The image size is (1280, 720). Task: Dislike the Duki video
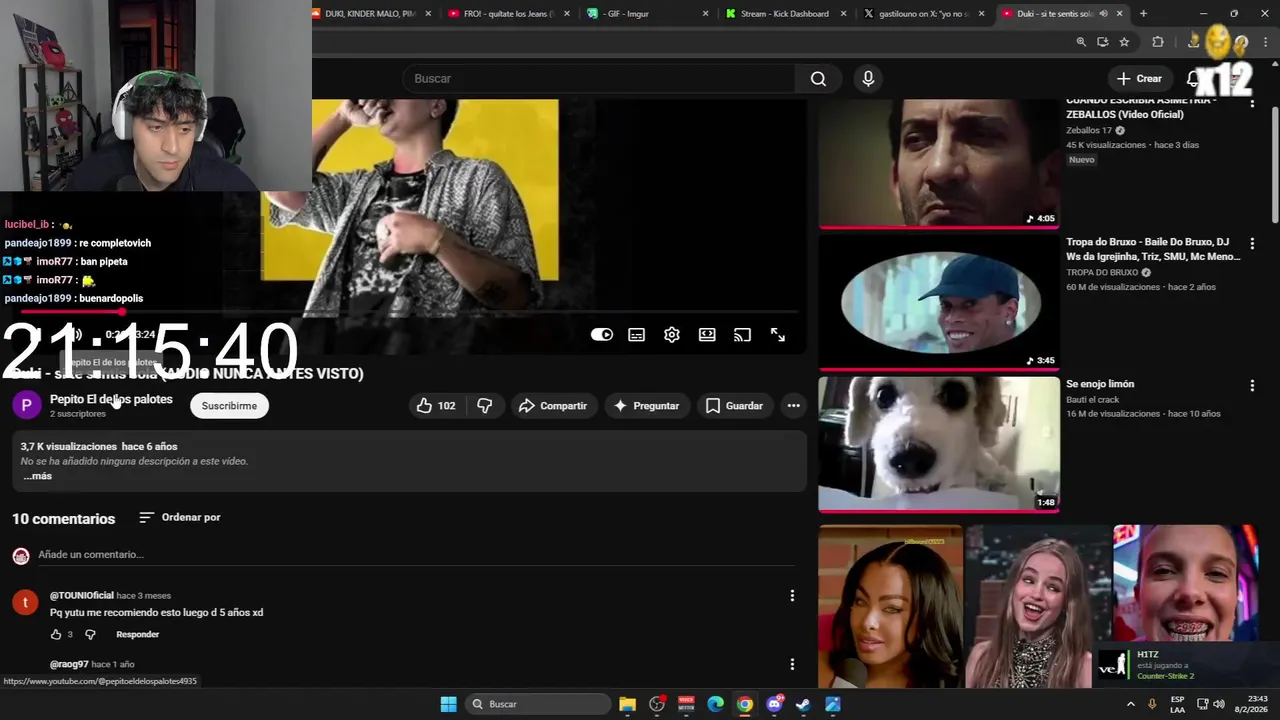pyautogui.click(x=485, y=406)
